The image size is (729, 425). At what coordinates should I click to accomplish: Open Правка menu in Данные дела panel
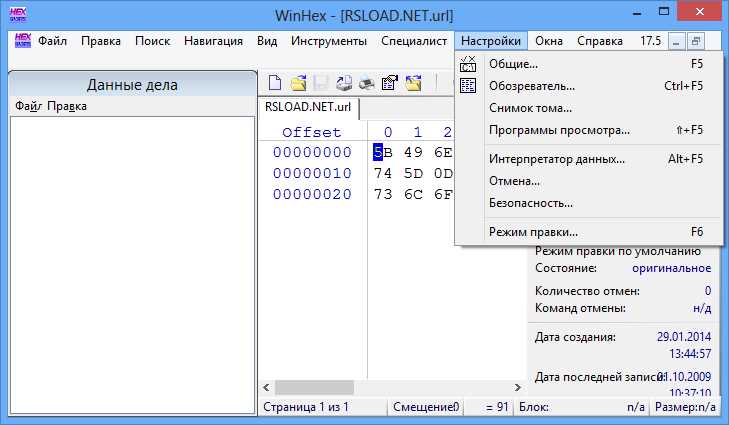coord(67,106)
